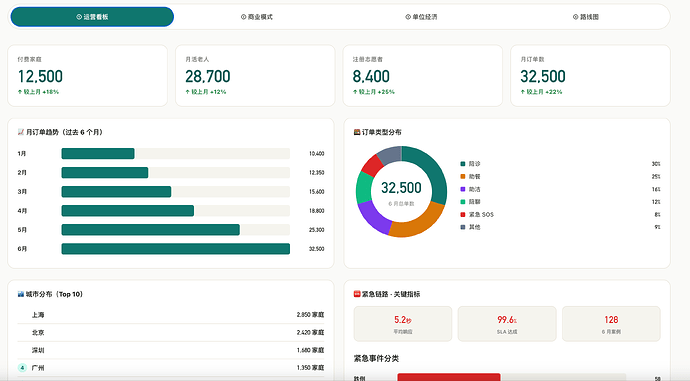Image resolution: width=690 pixels, height=381 pixels.
Task: Click the 2,850 家庭 value
Action: (310, 315)
